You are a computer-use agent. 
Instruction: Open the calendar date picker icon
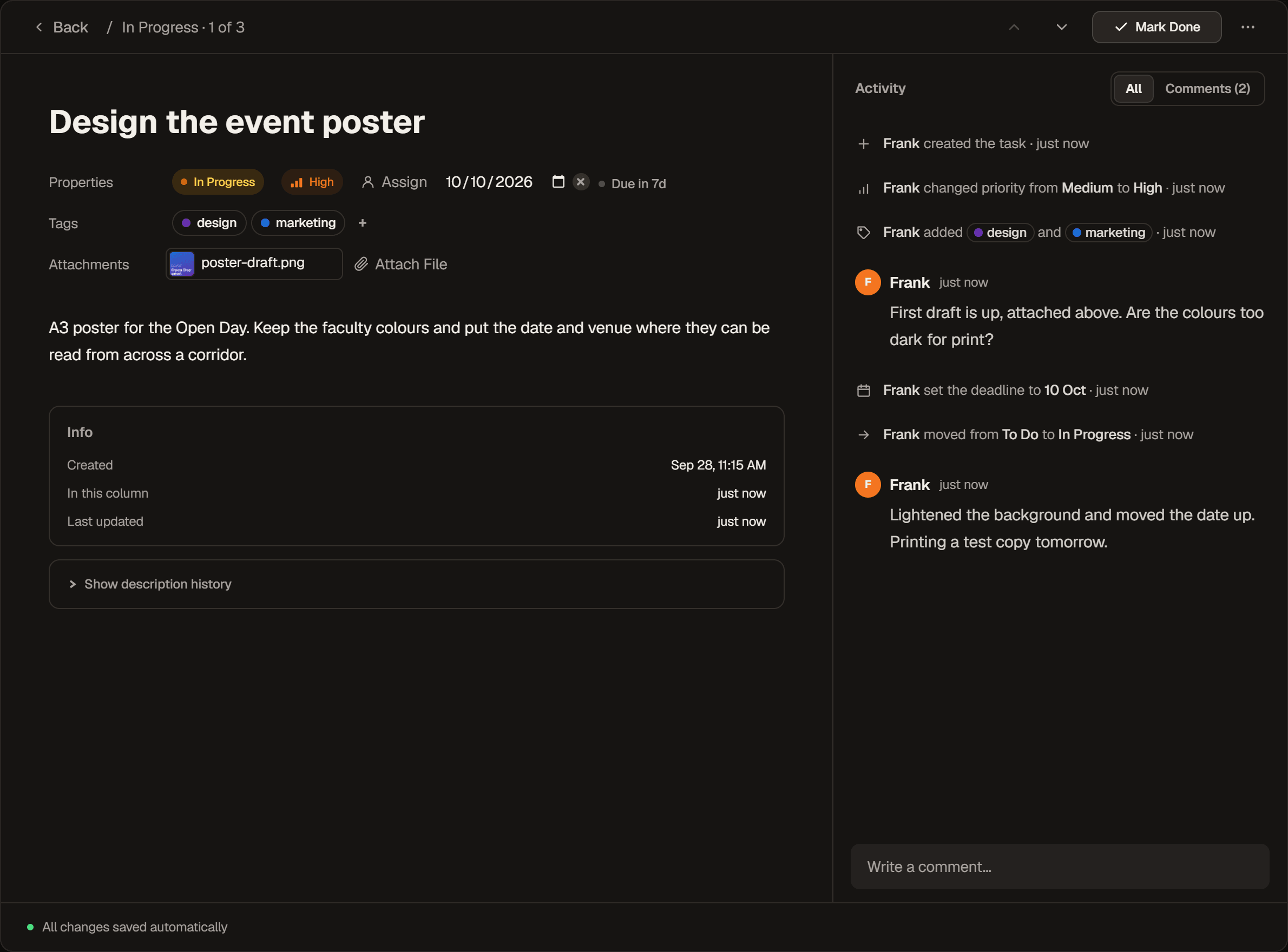tap(558, 182)
